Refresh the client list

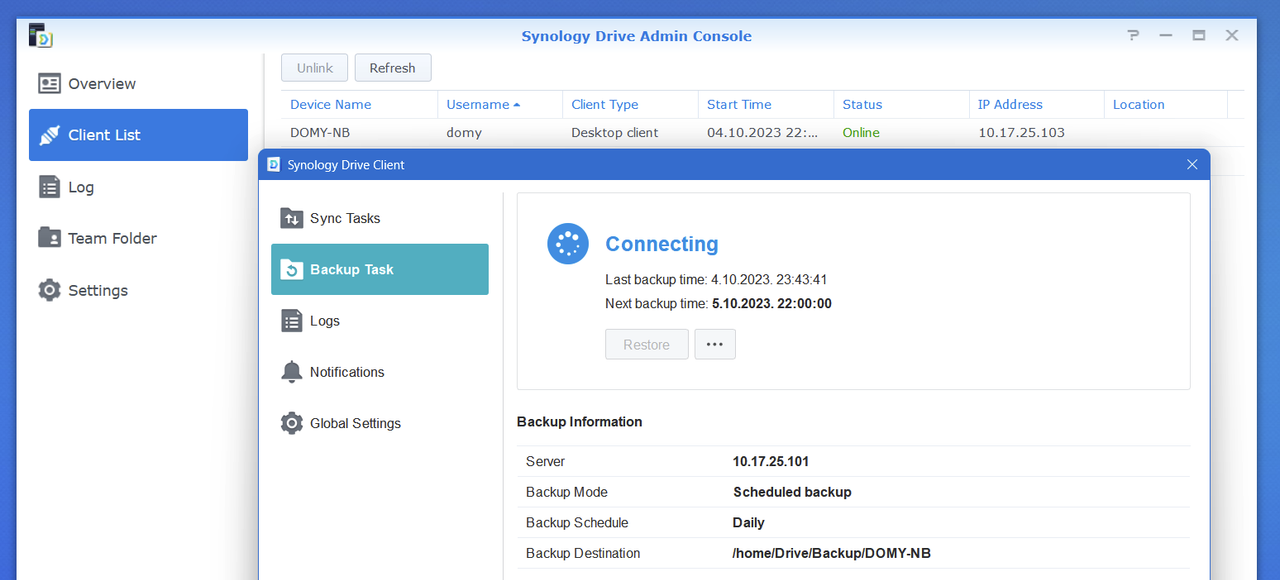(392, 68)
